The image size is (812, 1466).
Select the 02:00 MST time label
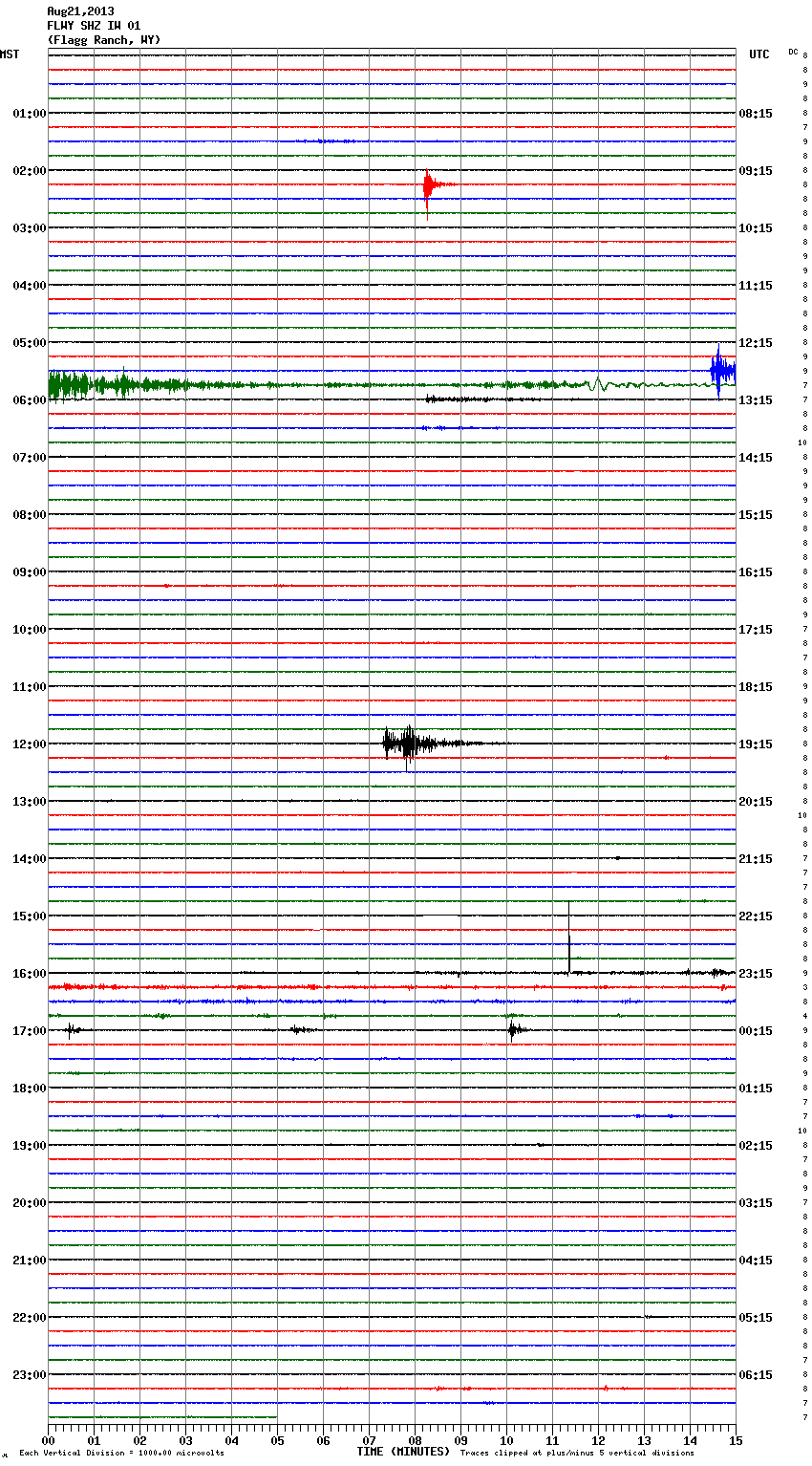click(30, 171)
